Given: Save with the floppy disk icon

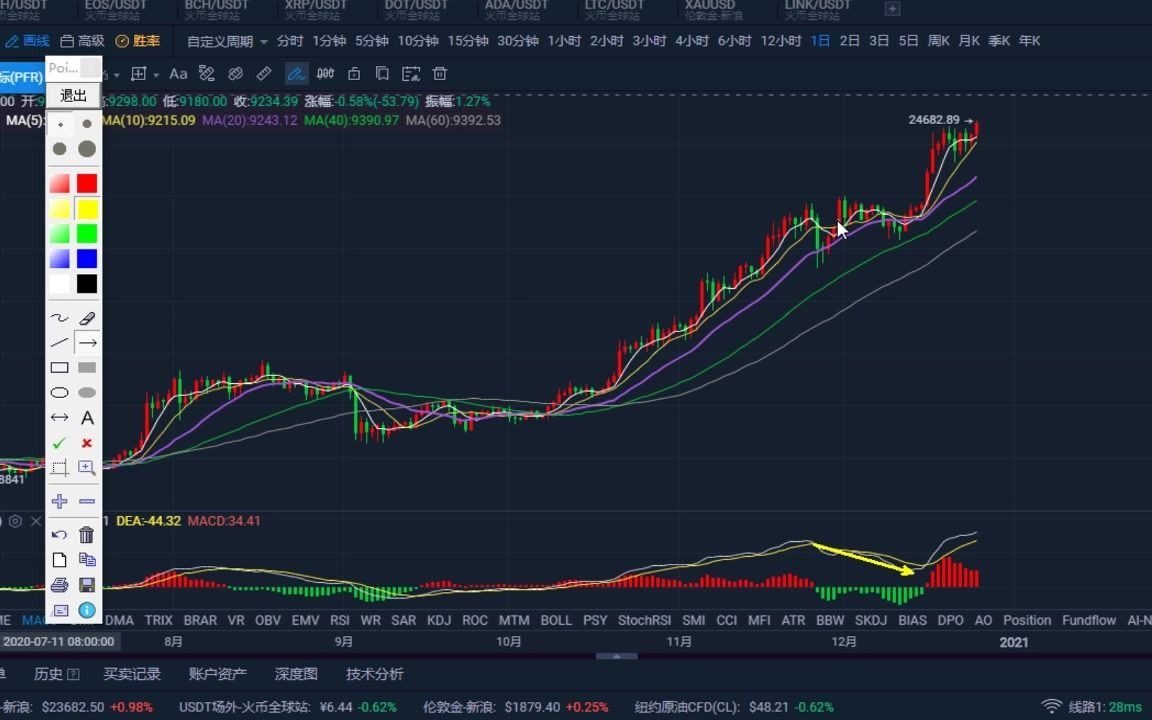Looking at the screenshot, I should point(87,585).
